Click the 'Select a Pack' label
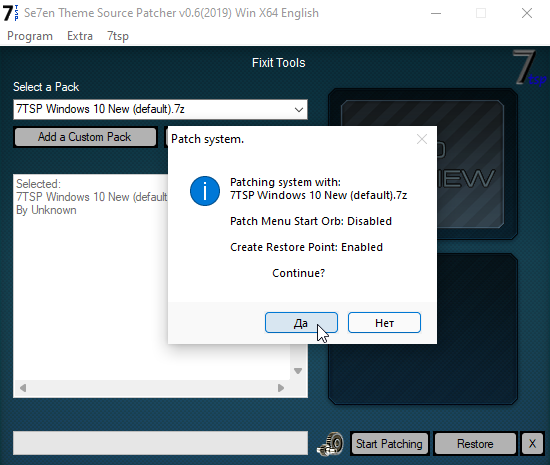The width and height of the screenshot is (550, 465). click(x=46, y=87)
